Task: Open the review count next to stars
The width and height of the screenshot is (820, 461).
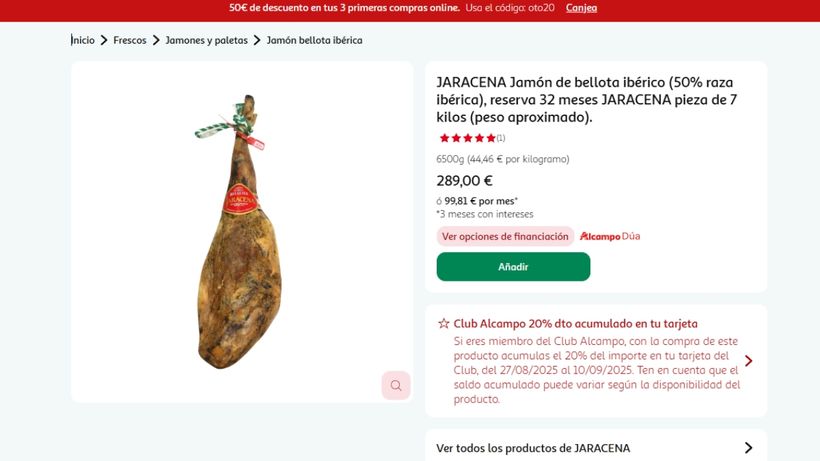Action: tap(501, 138)
